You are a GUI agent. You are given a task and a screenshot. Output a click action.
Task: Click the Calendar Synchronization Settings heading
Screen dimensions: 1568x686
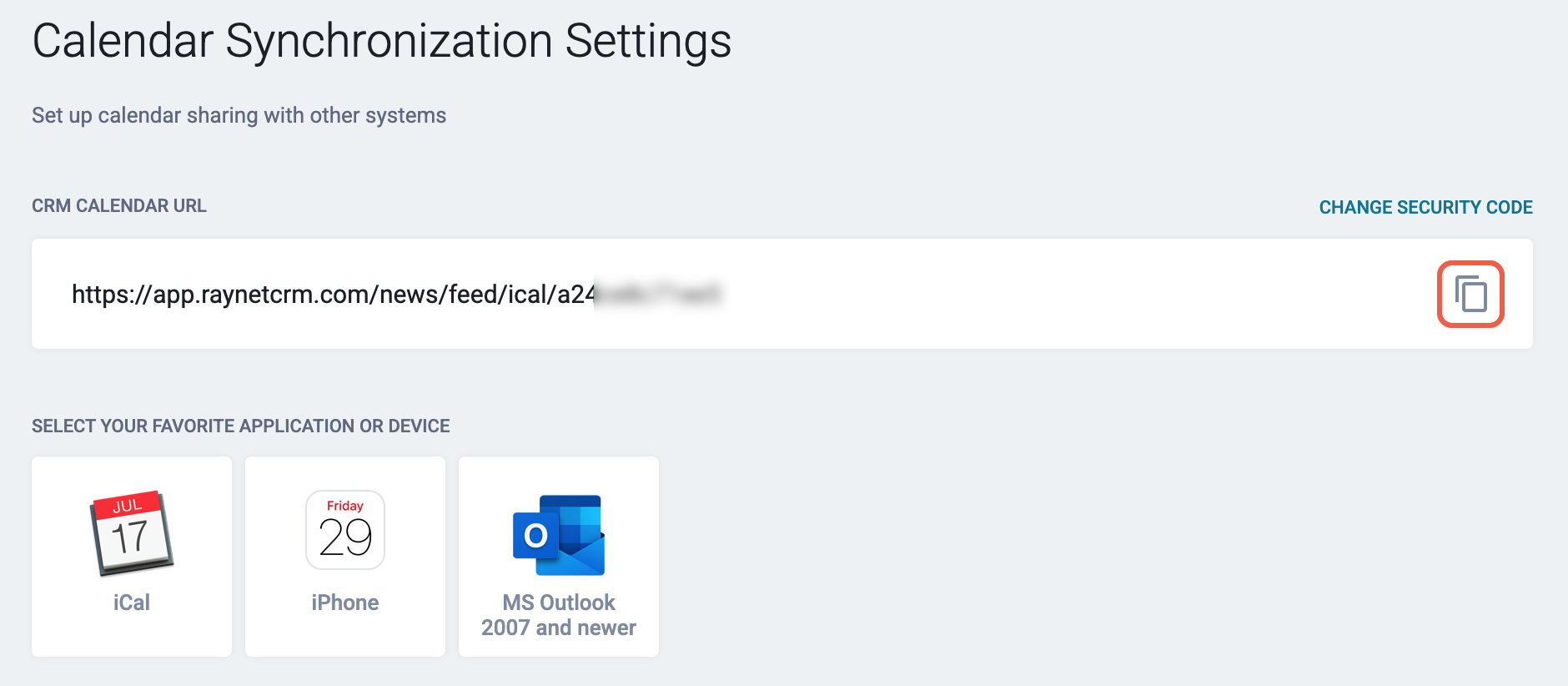(x=382, y=40)
